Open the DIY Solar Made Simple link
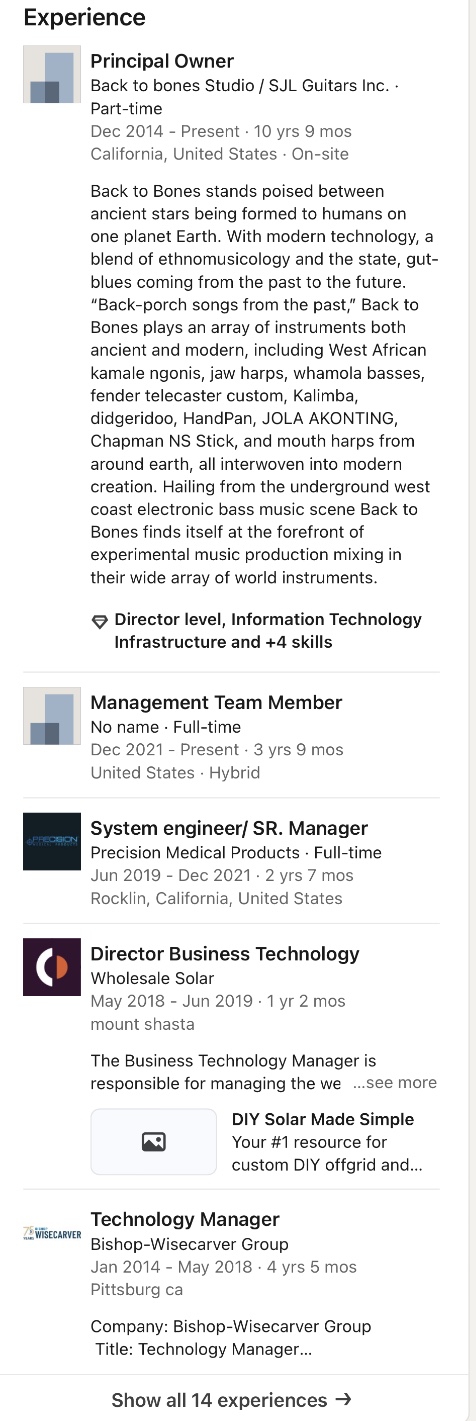Screen dimensions: 476x1421 pos(323,1119)
